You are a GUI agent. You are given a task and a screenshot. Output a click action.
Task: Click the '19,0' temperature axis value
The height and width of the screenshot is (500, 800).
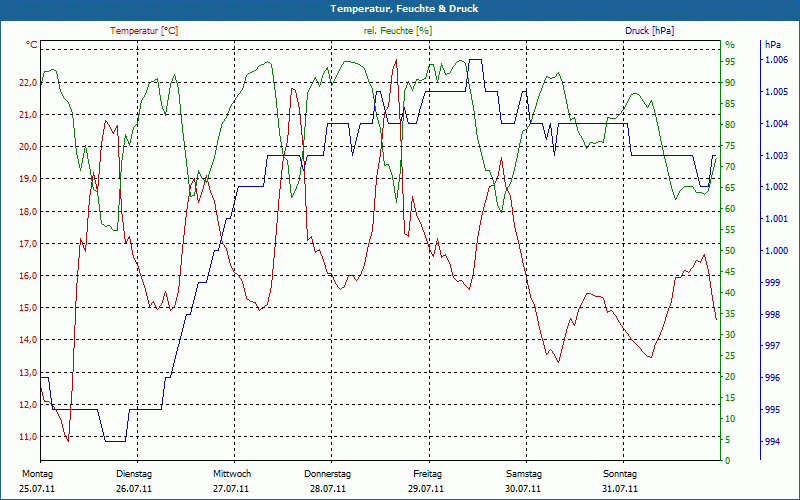pos(28,179)
